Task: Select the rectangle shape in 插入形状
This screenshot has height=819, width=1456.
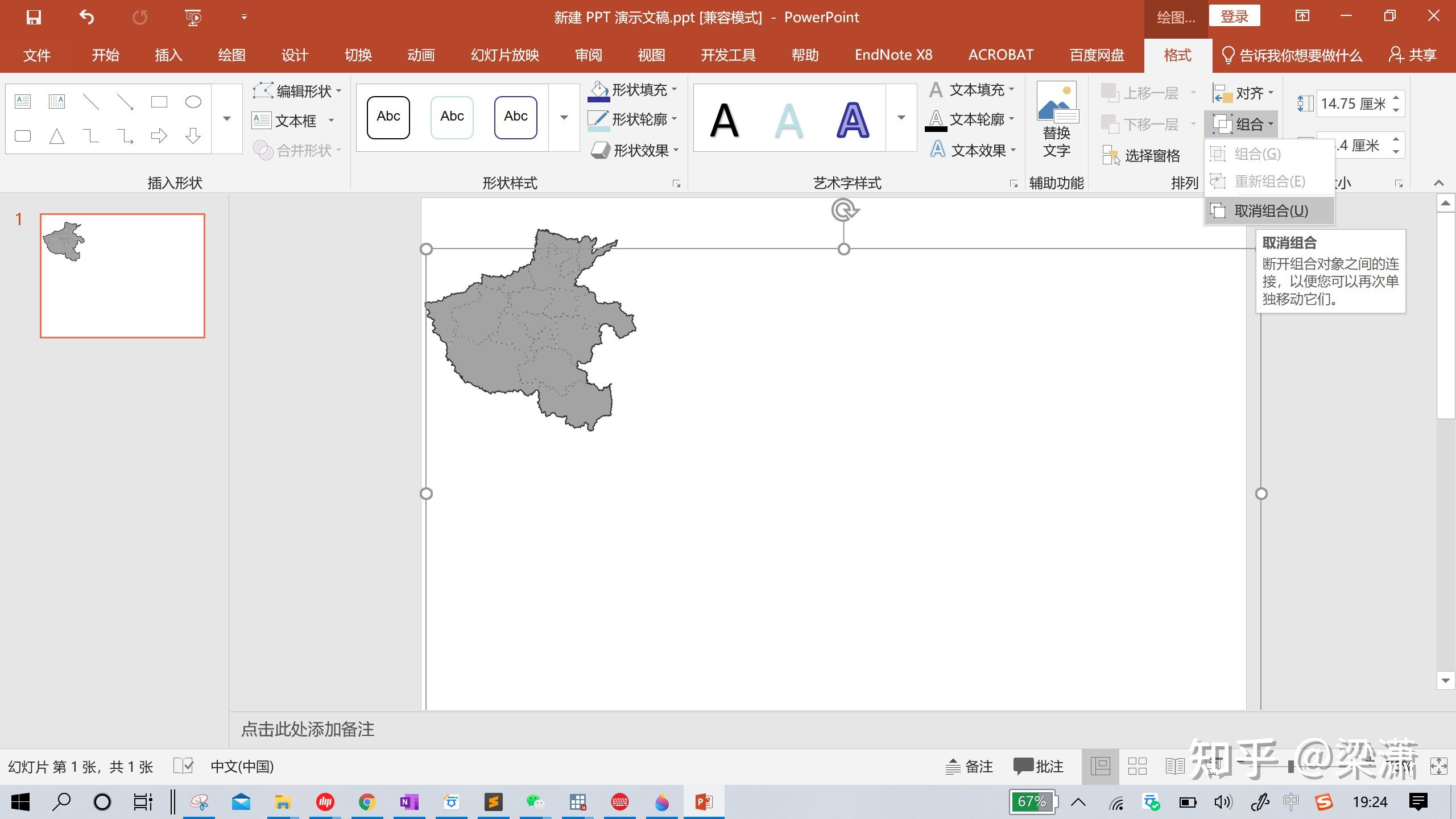Action: pos(159,101)
